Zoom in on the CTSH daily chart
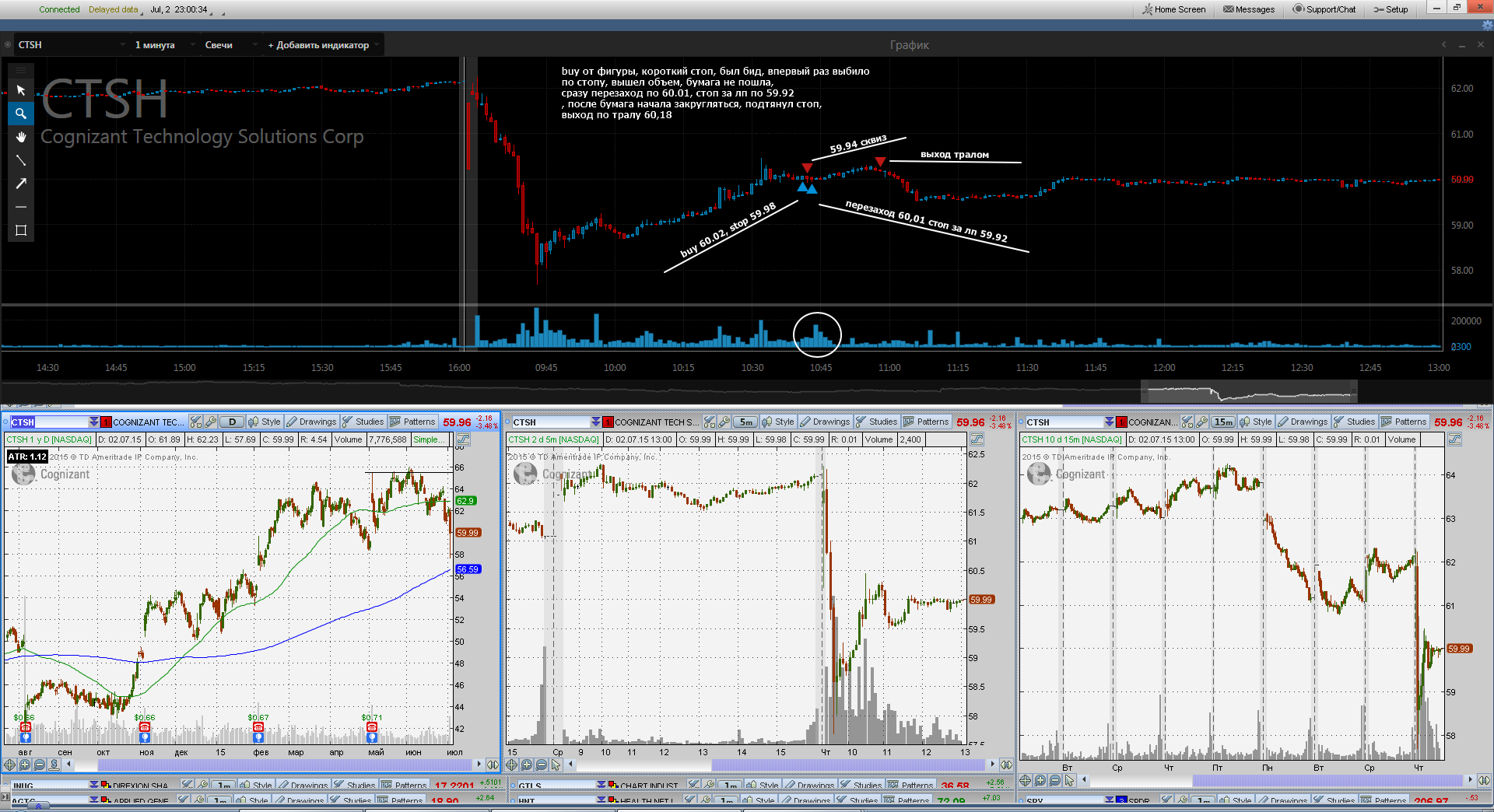 (x=25, y=765)
